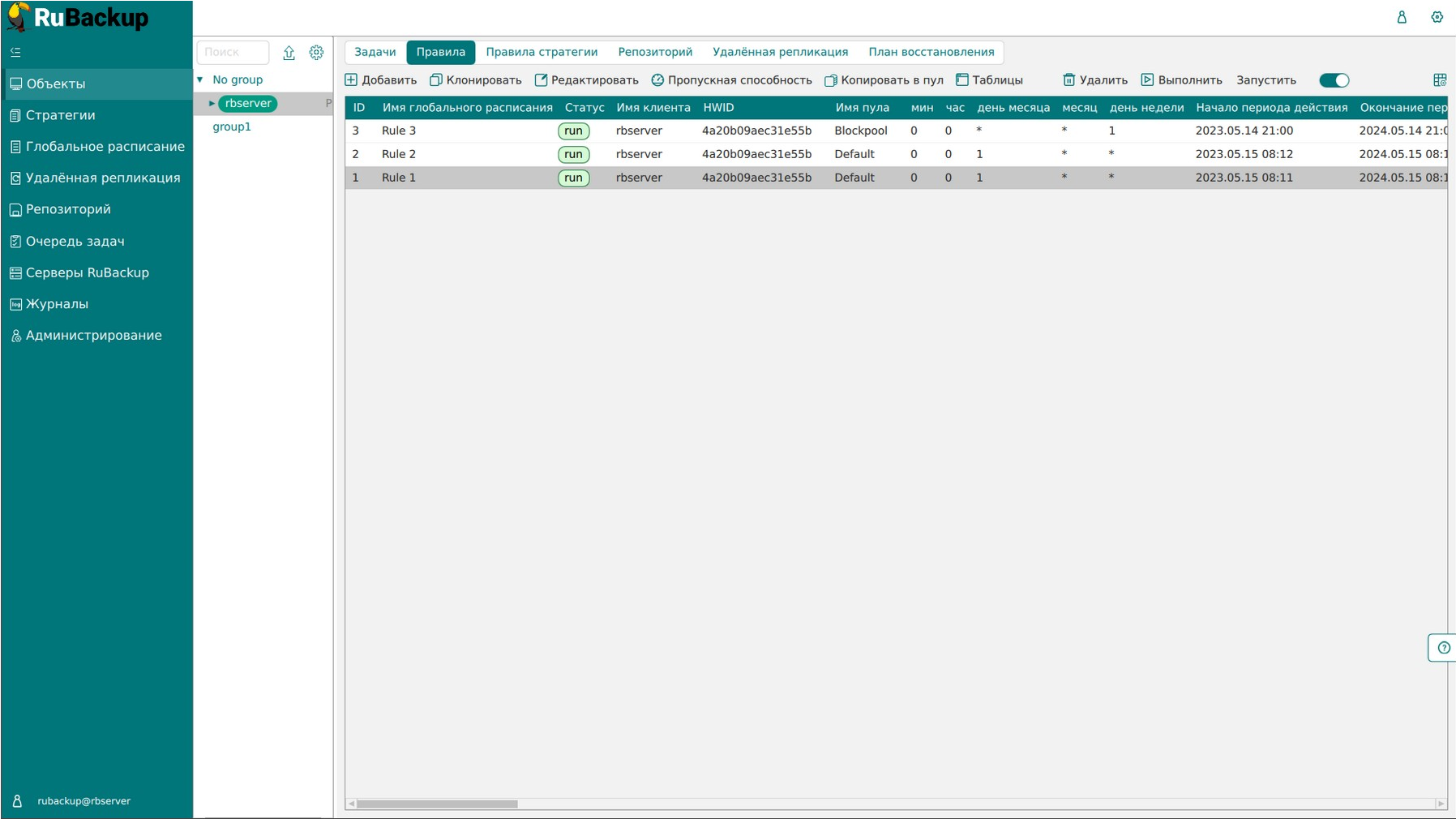Viewport: 1456px width, 819px height.
Task: Click the Поиск search field
Action: (233, 52)
